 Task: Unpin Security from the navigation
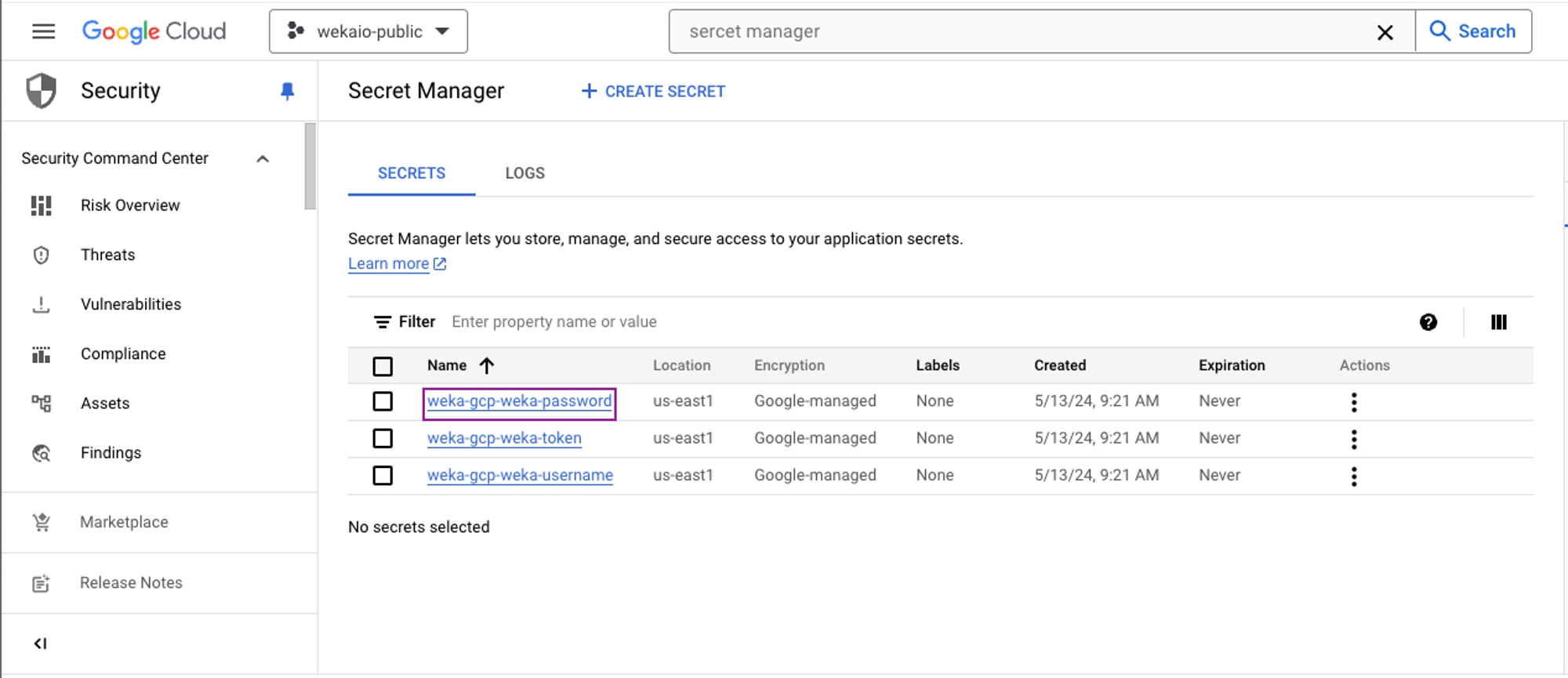coord(287,91)
